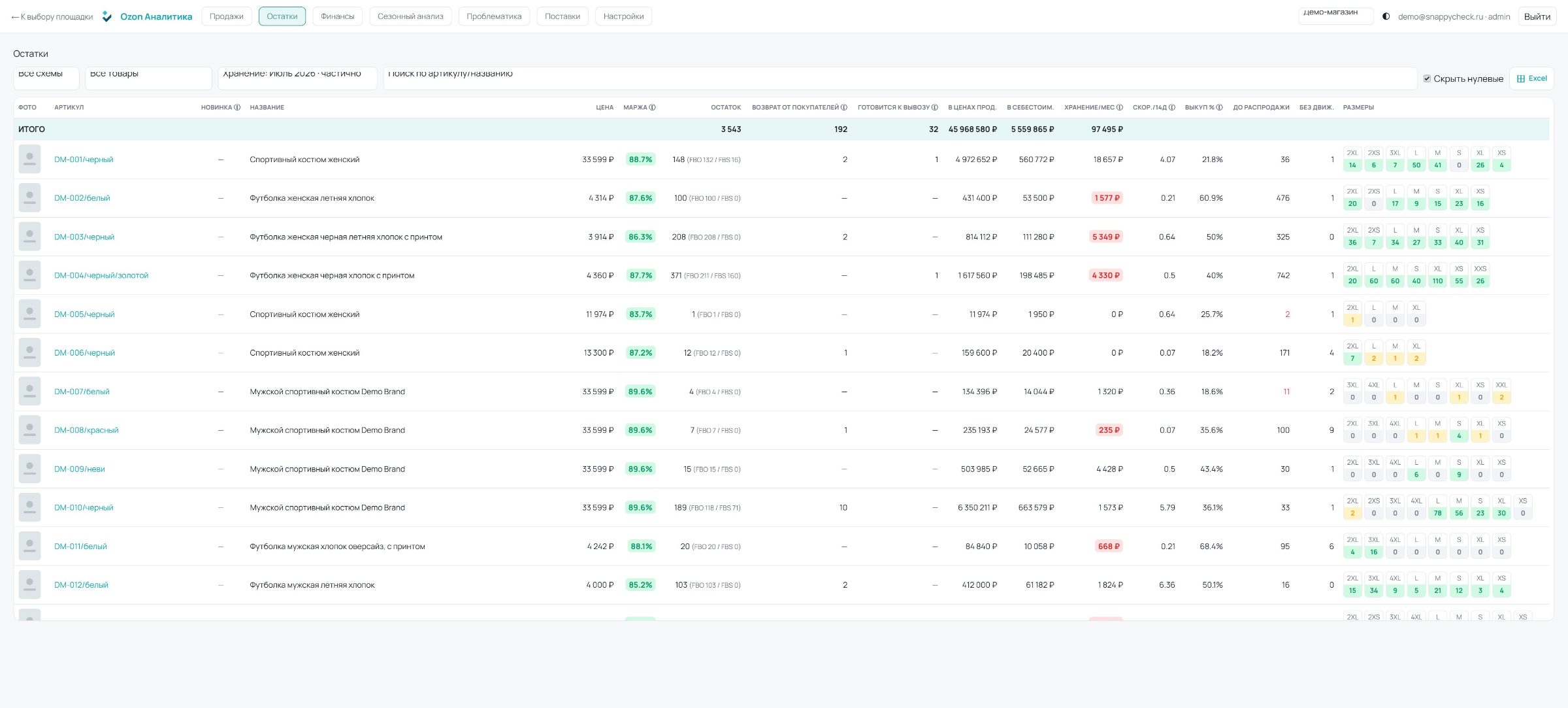Click the info icon beside Новинка column header
The width and height of the screenshot is (1568, 708).
click(x=237, y=107)
